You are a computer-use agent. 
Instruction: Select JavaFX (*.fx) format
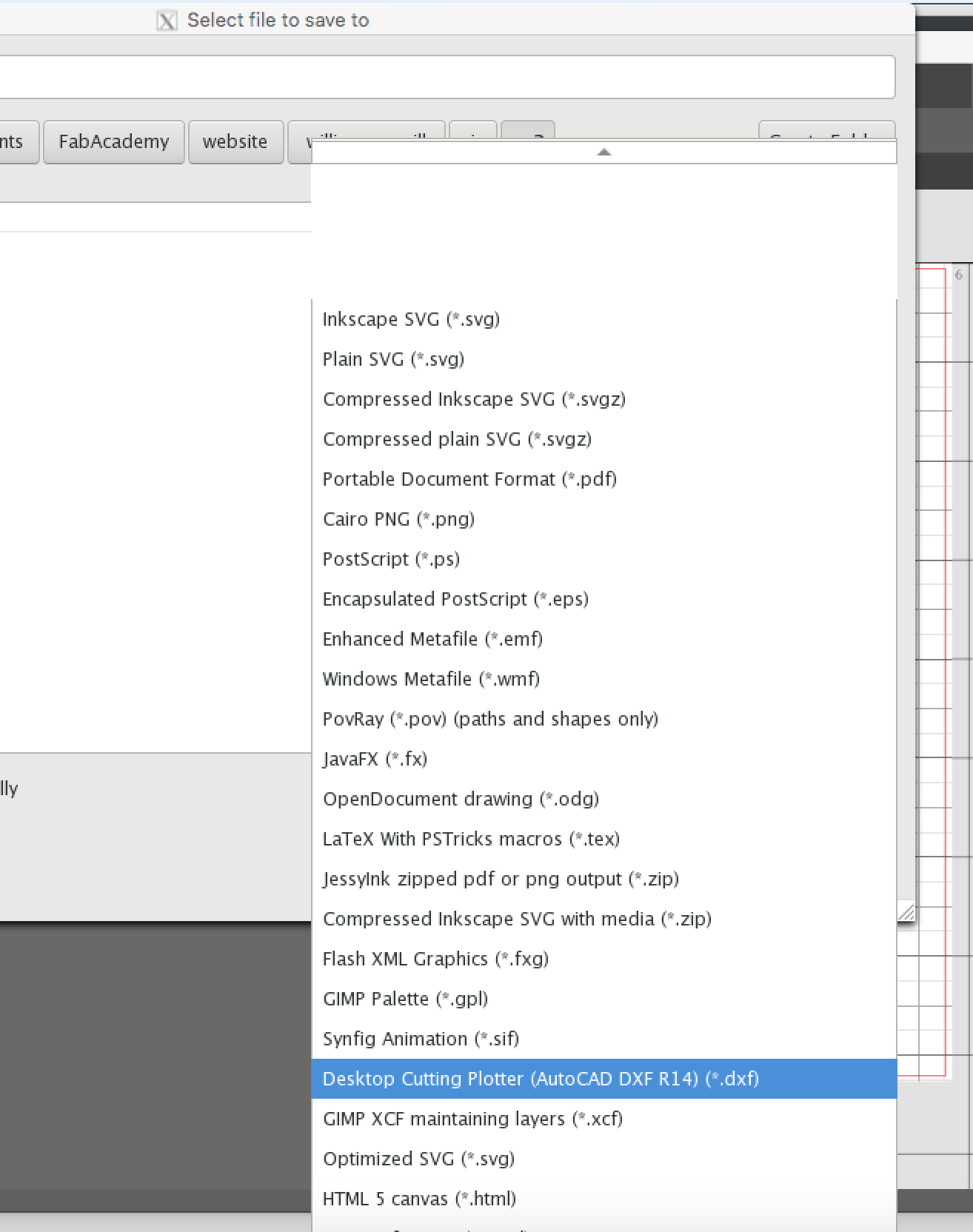pos(603,759)
